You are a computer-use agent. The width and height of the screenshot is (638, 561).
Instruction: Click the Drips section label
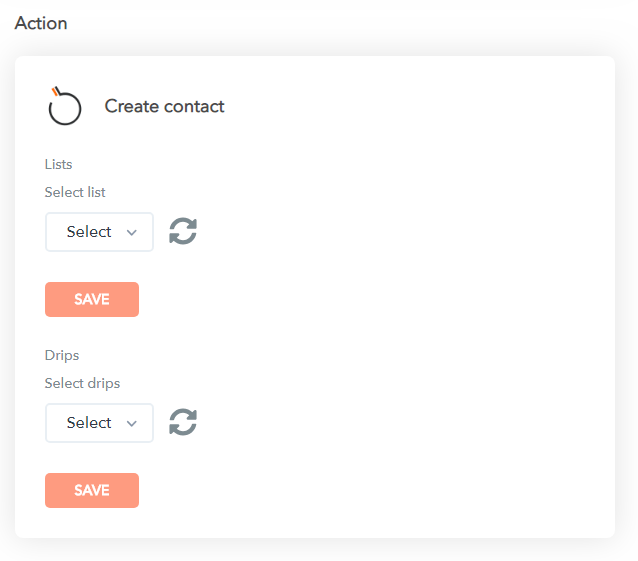(x=61, y=355)
